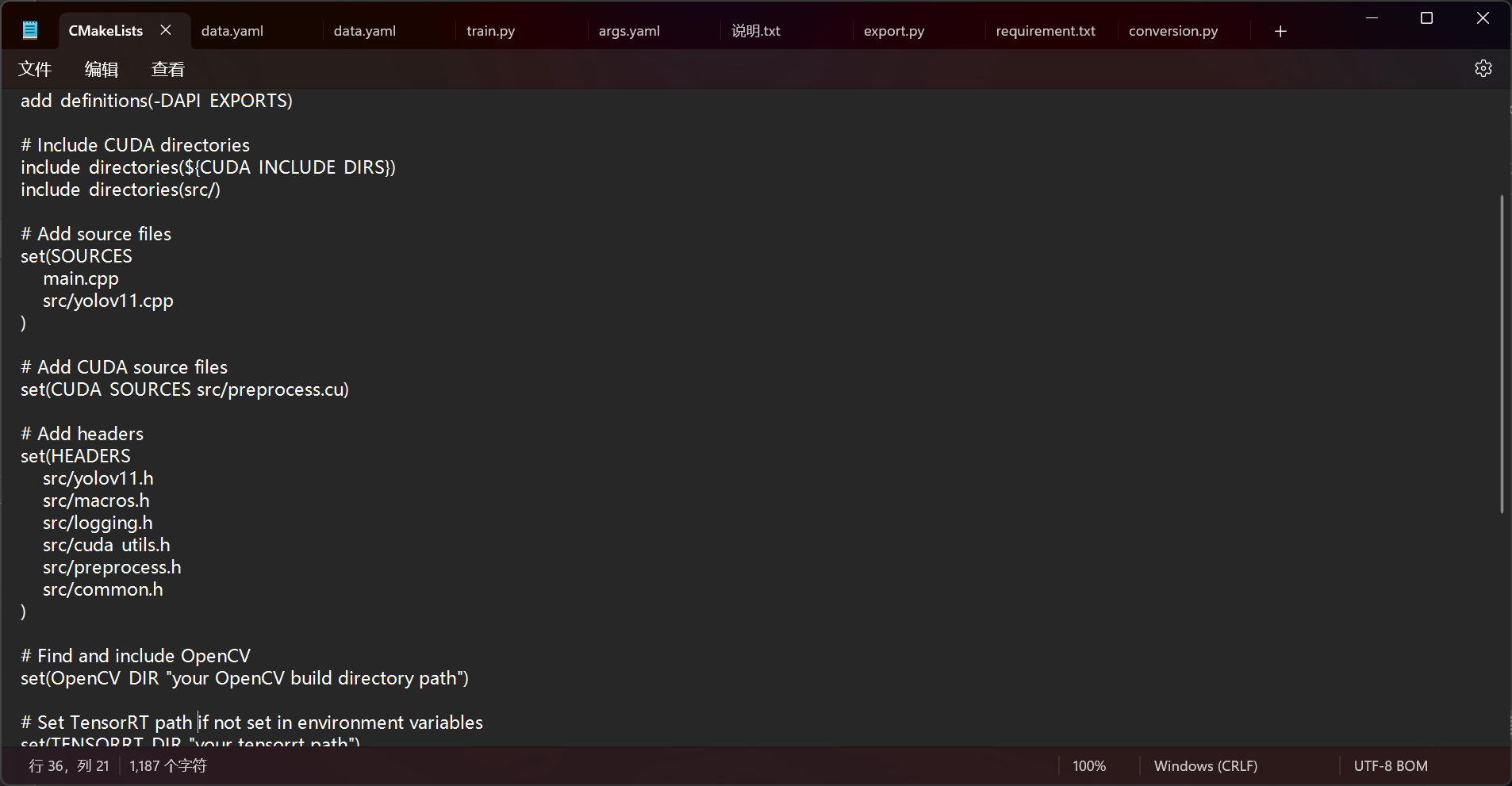Close the CMakeLists tab
Screen dimensions: 1512x786
[166, 30]
